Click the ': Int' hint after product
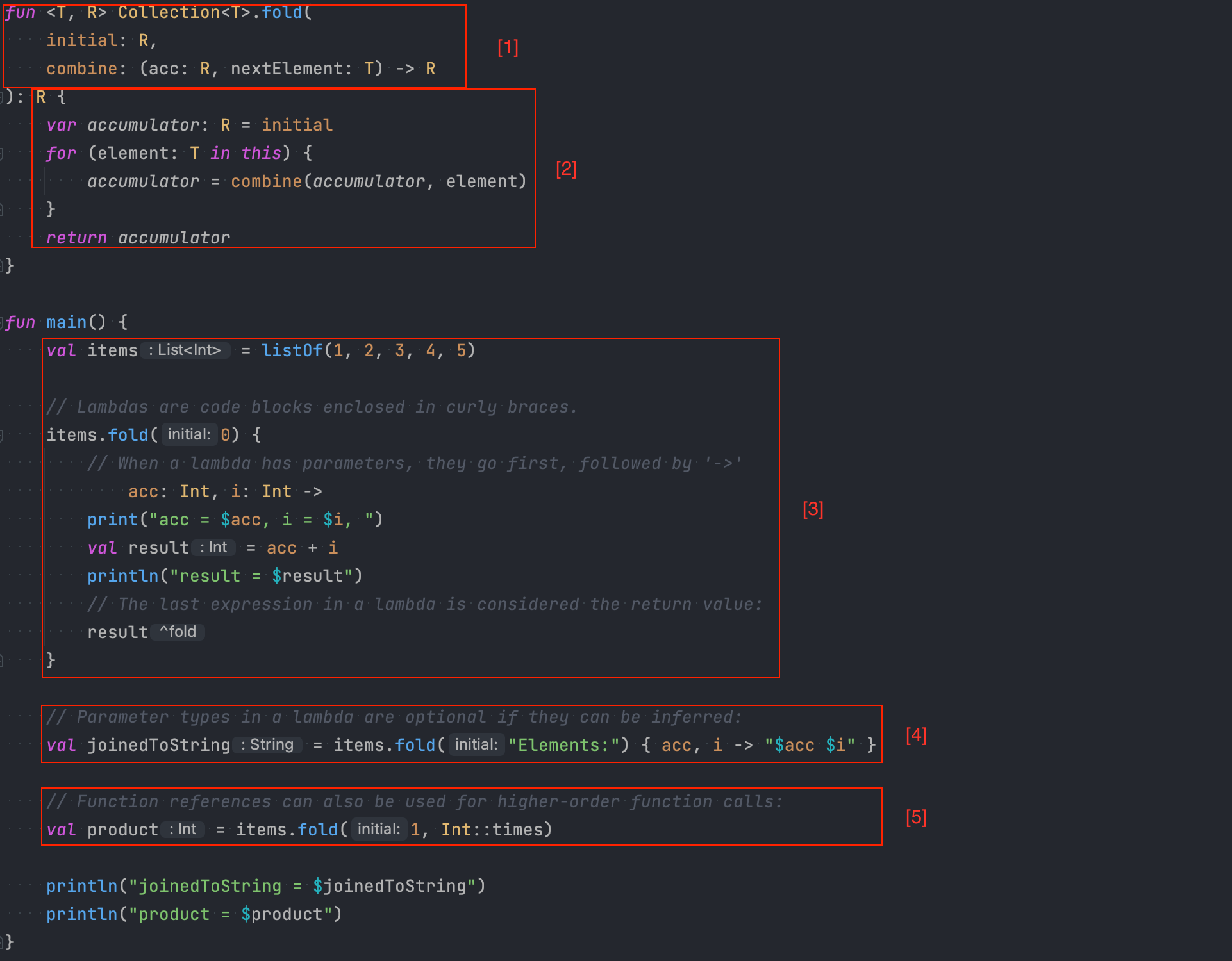Screen dimensions: 1232x961 (183, 830)
